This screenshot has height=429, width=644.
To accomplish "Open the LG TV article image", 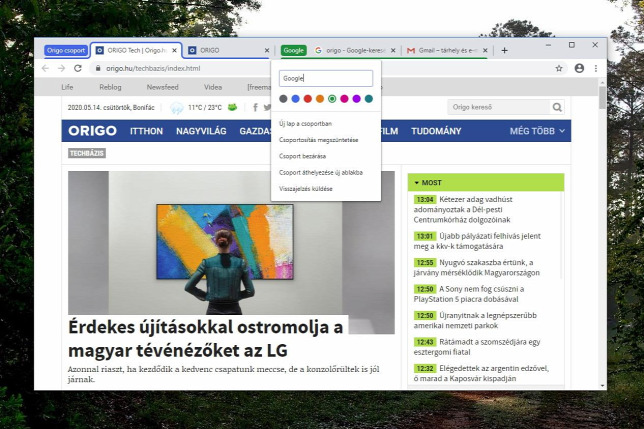I will (x=231, y=243).
